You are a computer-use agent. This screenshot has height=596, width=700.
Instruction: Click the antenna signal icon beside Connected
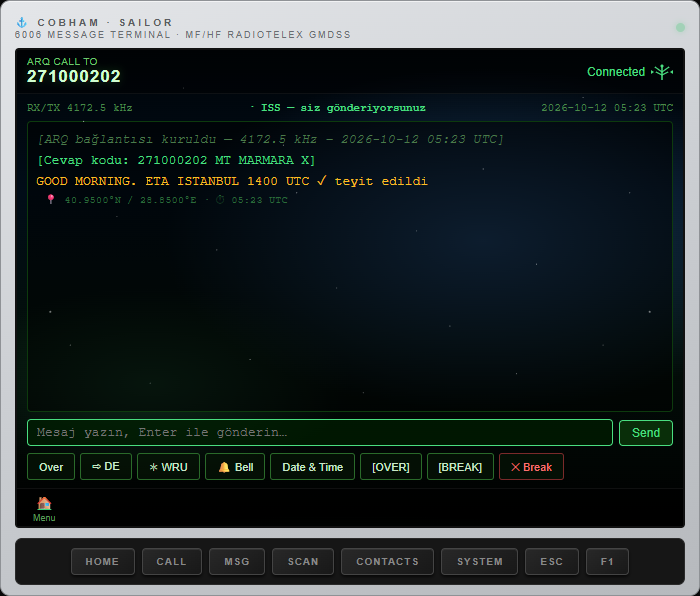[x=662, y=72]
